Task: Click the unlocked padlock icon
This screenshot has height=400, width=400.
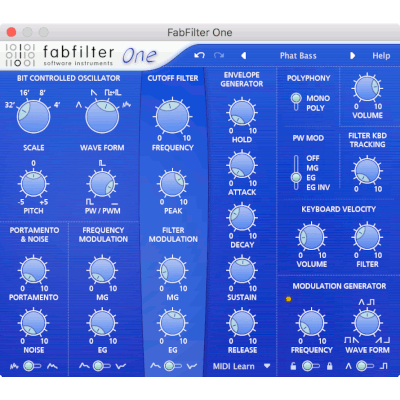Action: pyautogui.click(x=293, y=366)
